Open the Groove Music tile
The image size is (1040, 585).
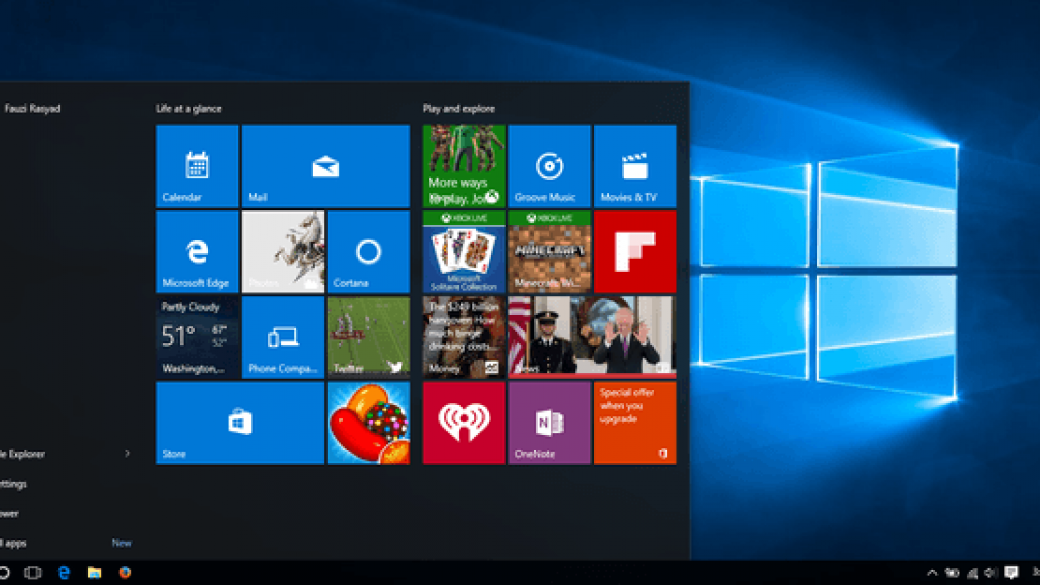[x=550, y=166]
